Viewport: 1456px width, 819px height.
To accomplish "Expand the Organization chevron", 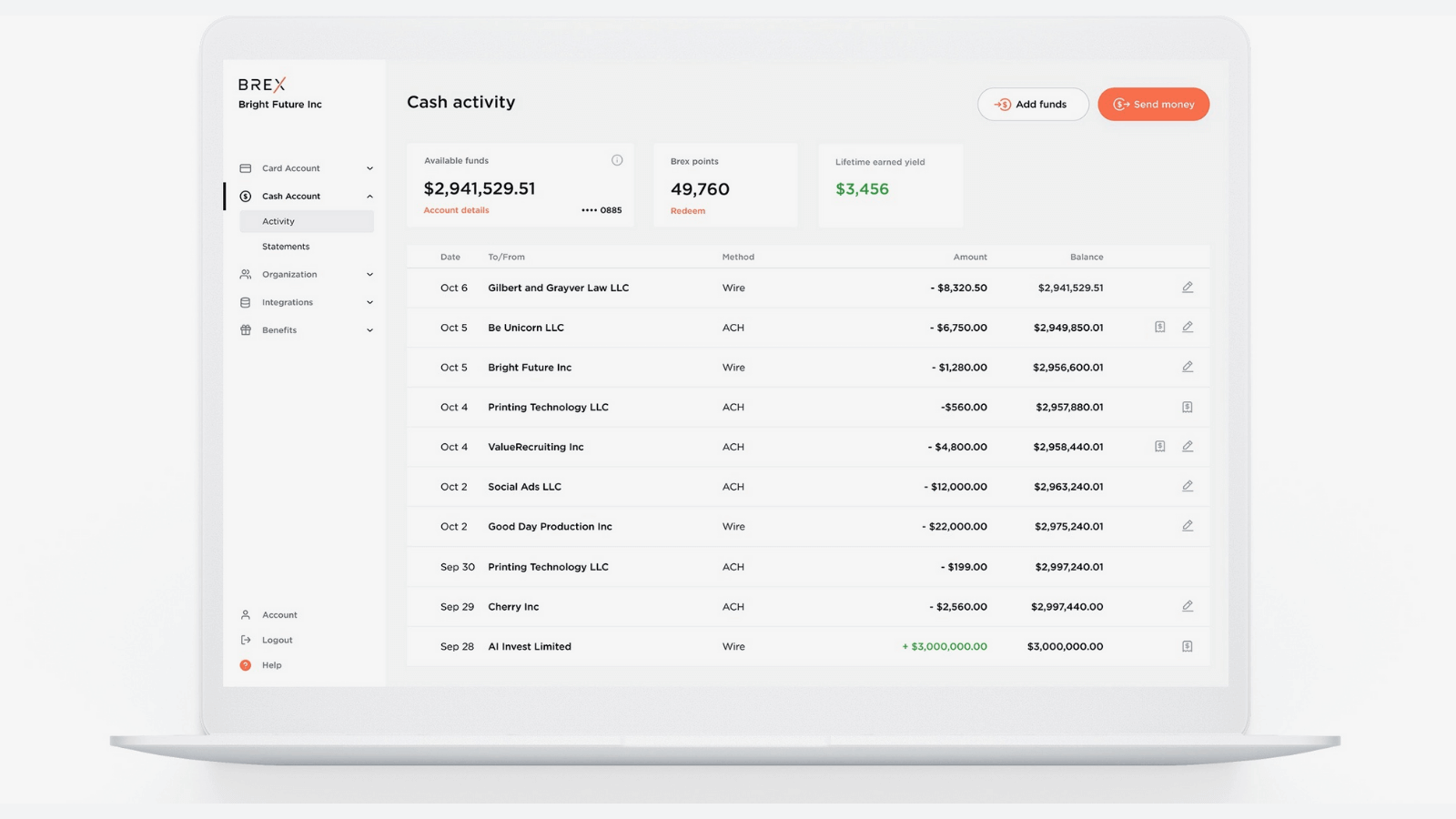I will [369, 275].
